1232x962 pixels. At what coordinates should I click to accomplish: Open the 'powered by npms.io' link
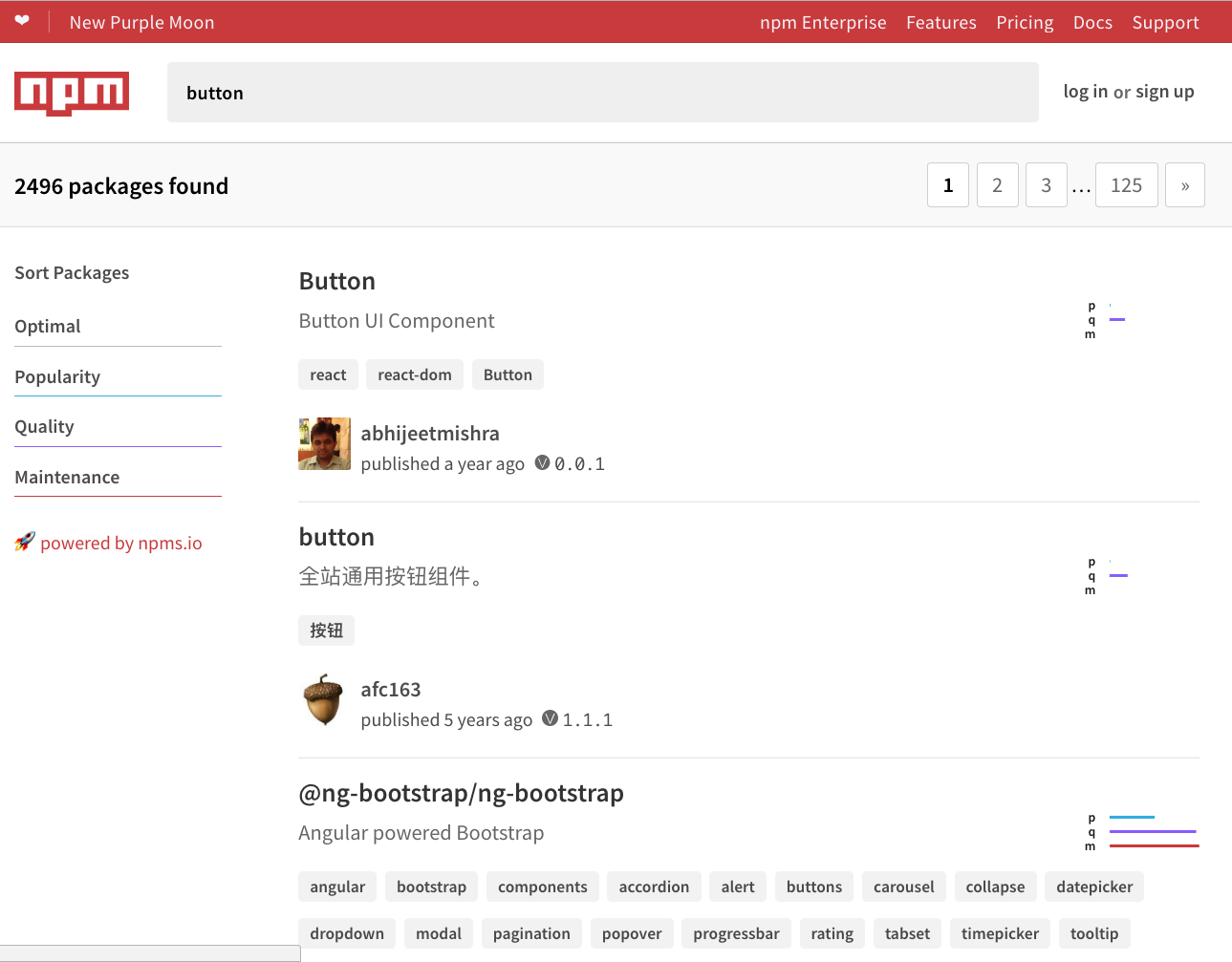click(x=121, y=543)
